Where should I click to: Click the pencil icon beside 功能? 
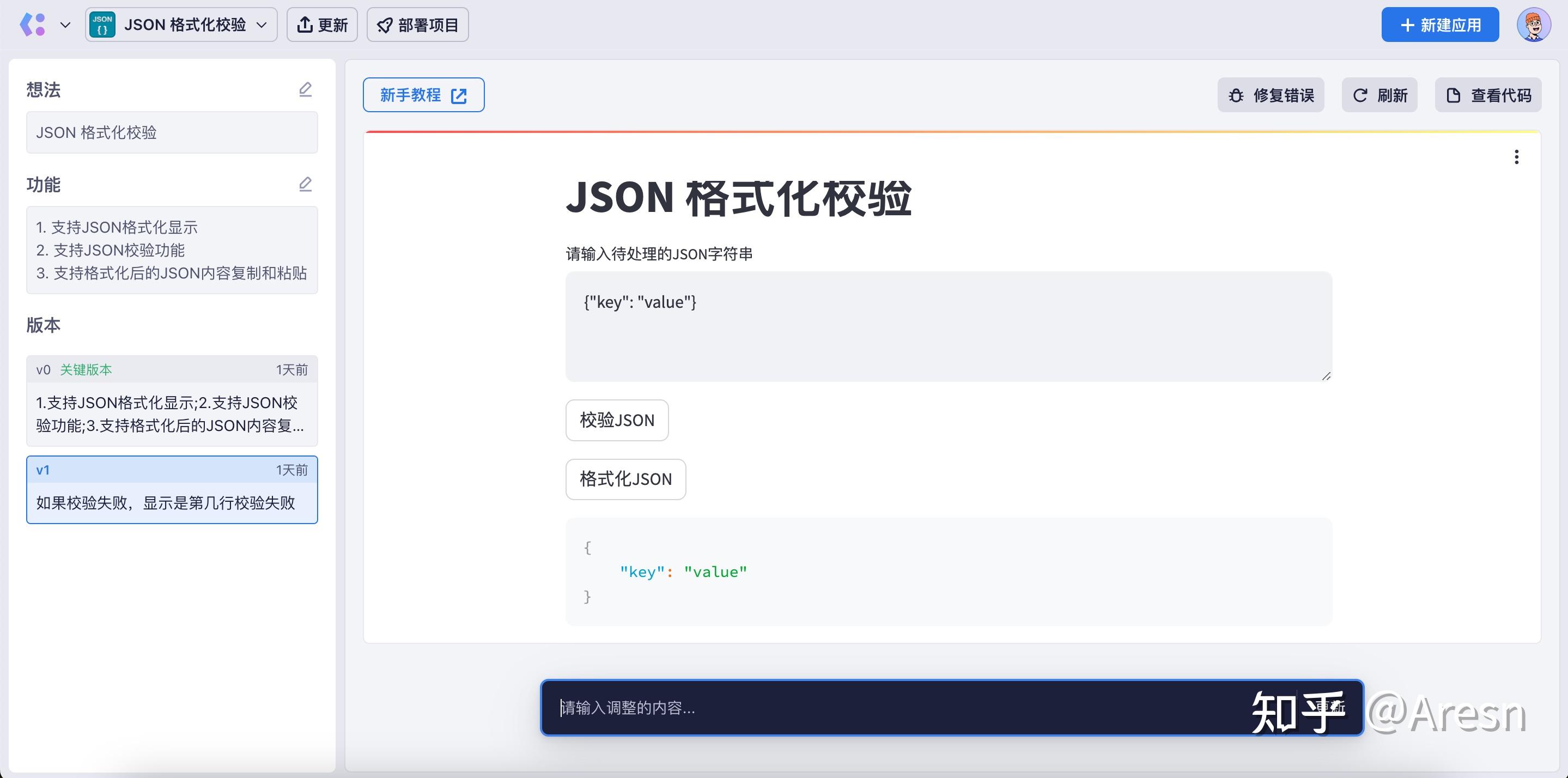(x=306, y=184)
